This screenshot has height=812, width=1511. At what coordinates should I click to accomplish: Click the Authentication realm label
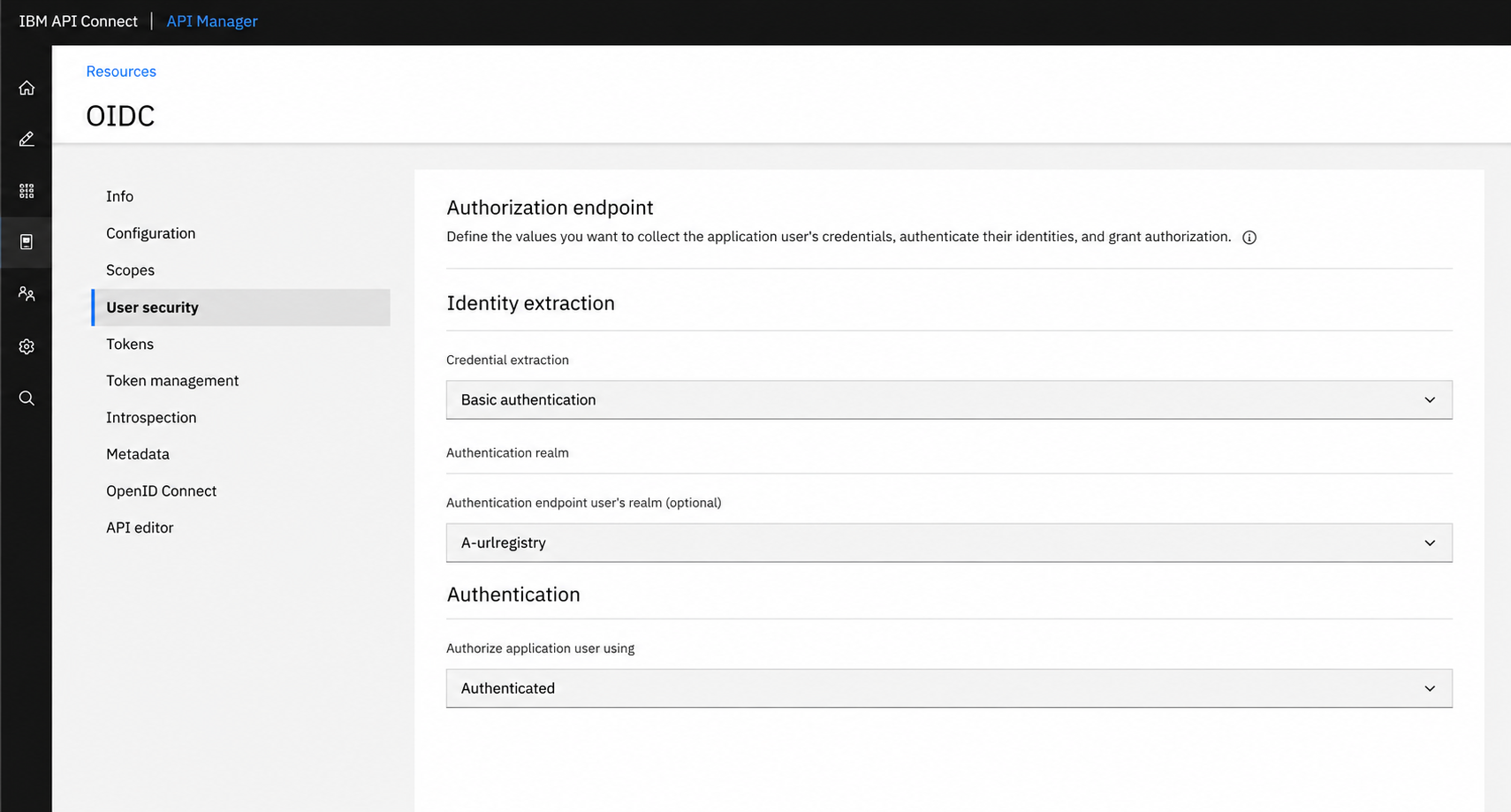(507, 452)
